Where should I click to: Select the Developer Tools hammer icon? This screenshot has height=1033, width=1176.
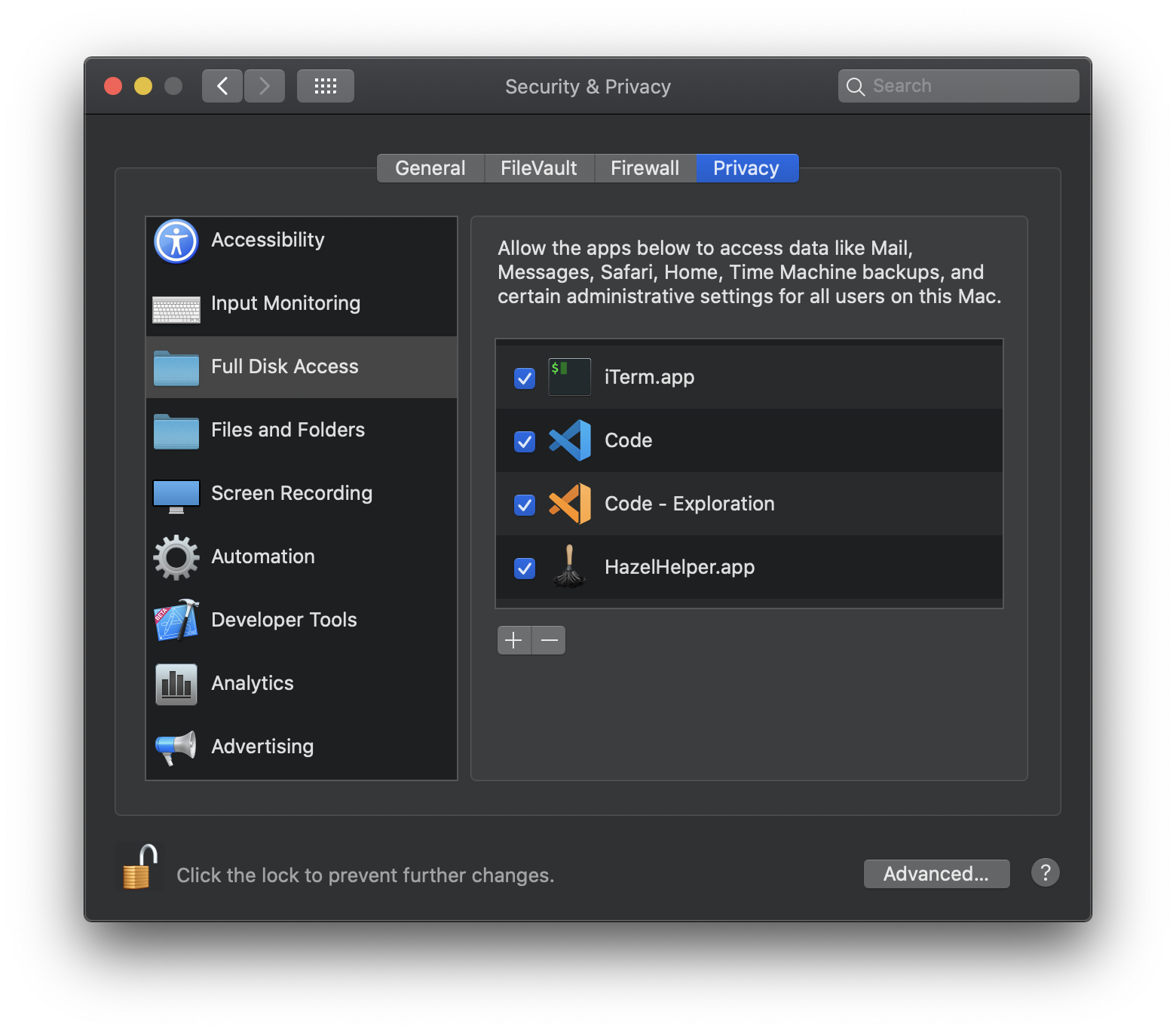[176, 621]
